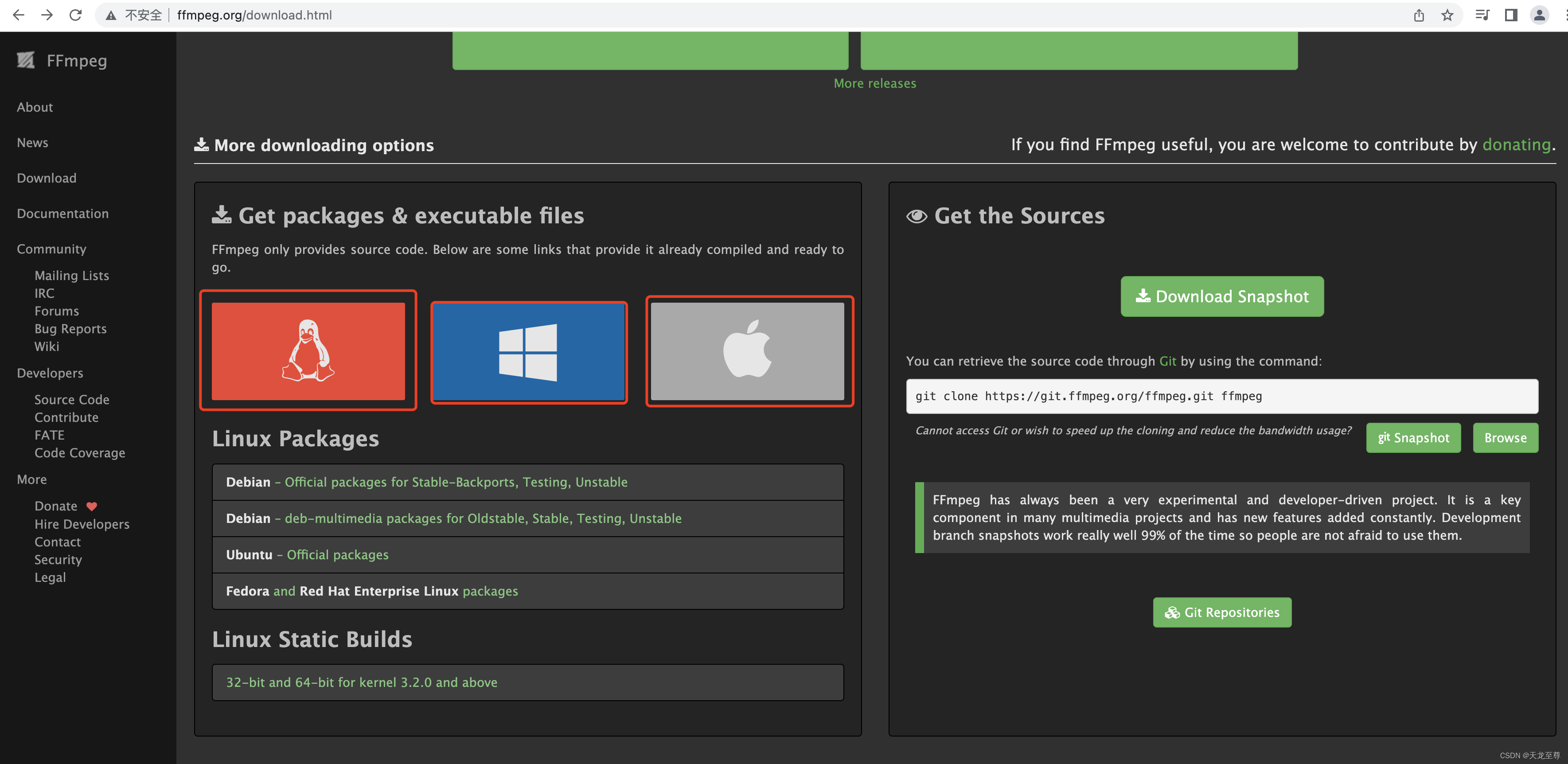Open the browser share icon

pyautogui.click(x=1418, y=15)
